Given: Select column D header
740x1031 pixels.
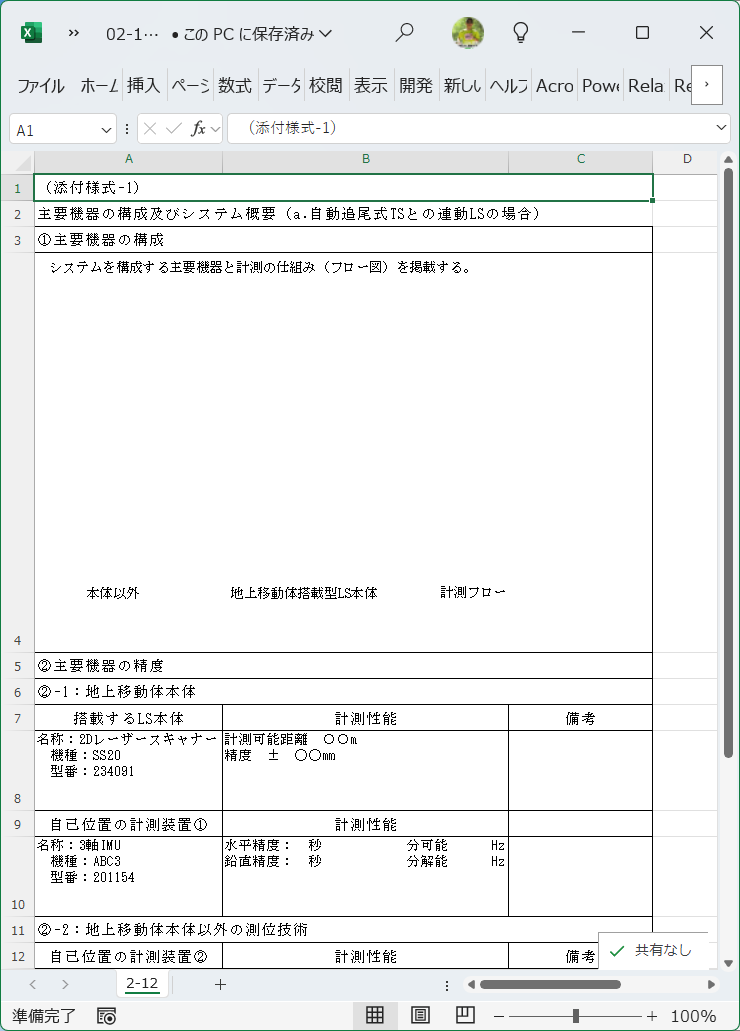Looking at the screenshot, I should [687, 159].
